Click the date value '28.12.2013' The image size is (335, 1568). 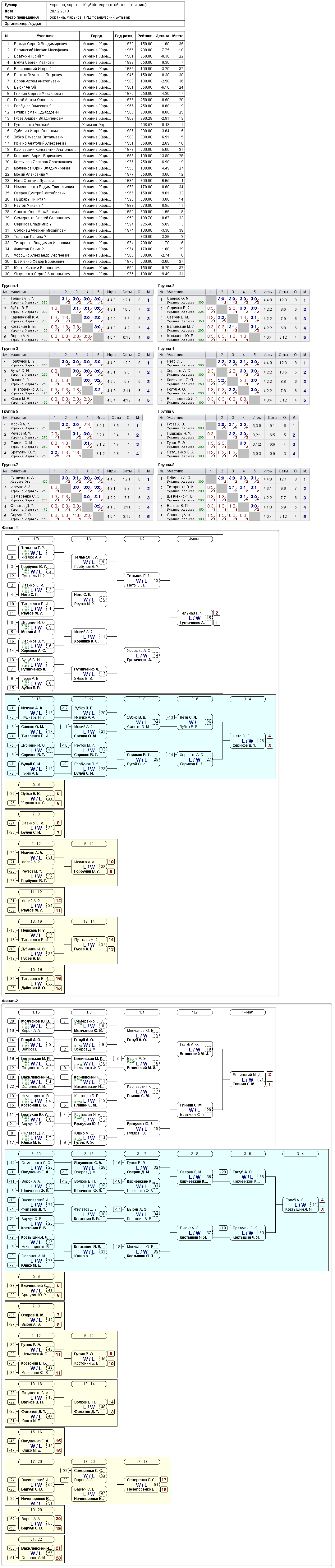pos(59,11)
